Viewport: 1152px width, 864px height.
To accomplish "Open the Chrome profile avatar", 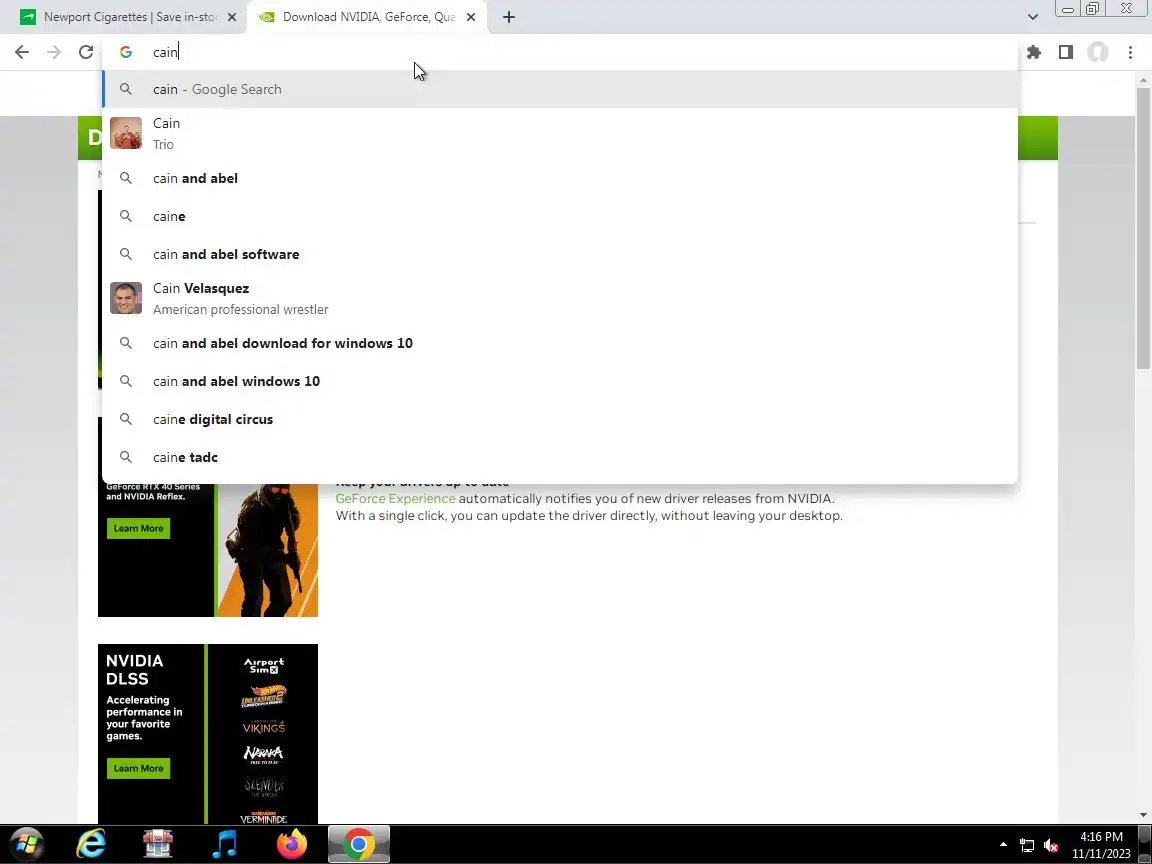I will 1098,52.
